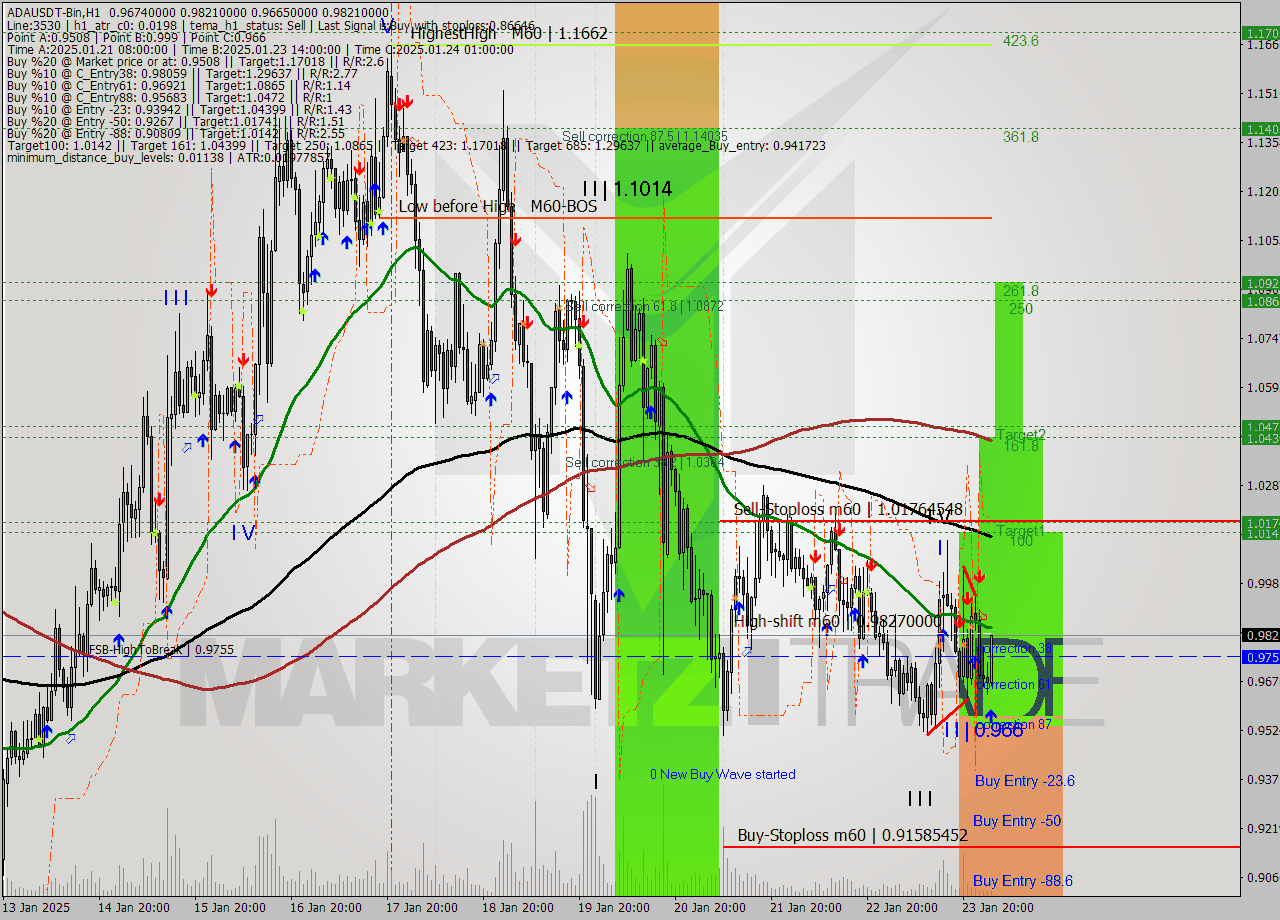Click the 13 Jan 2025 date label

point(35,908)
